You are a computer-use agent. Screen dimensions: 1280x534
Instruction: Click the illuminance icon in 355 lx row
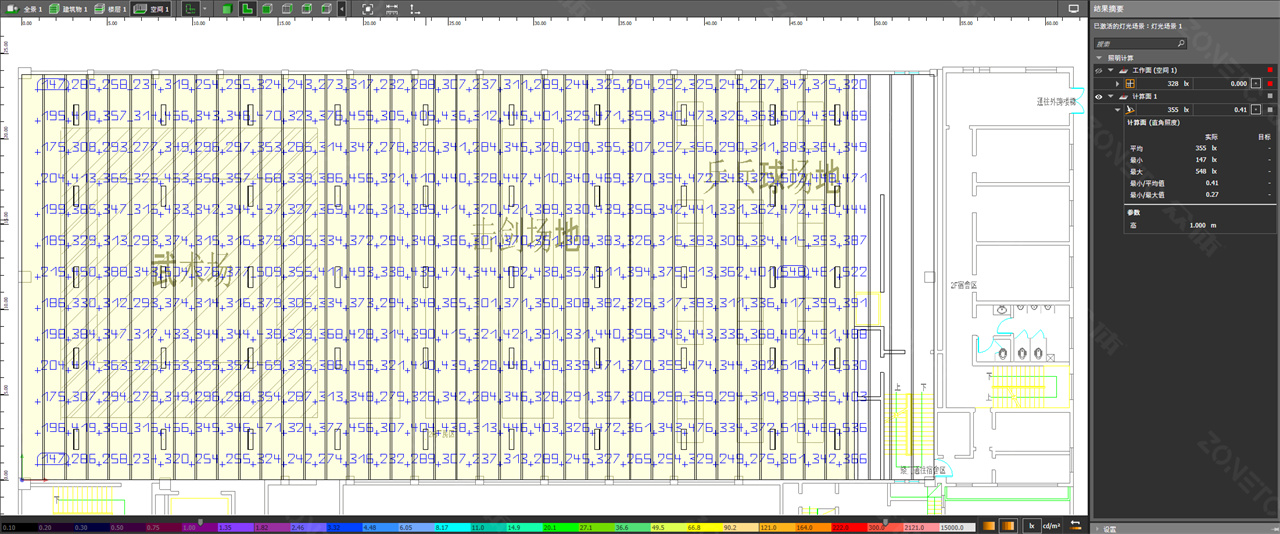coord(1130,110)
